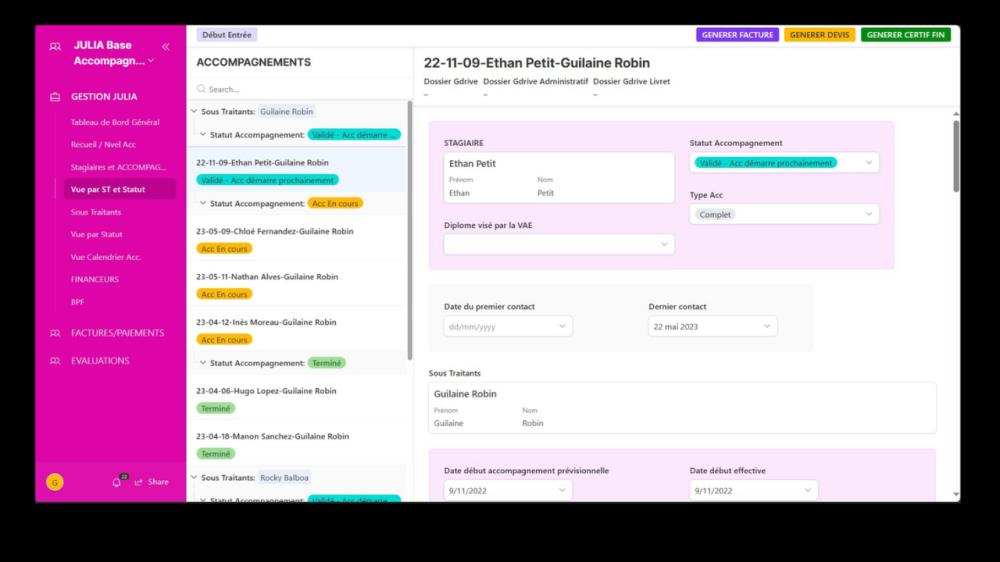
Task: Click the GESTION JULIA heading
Action: click(x=104, y=97)
